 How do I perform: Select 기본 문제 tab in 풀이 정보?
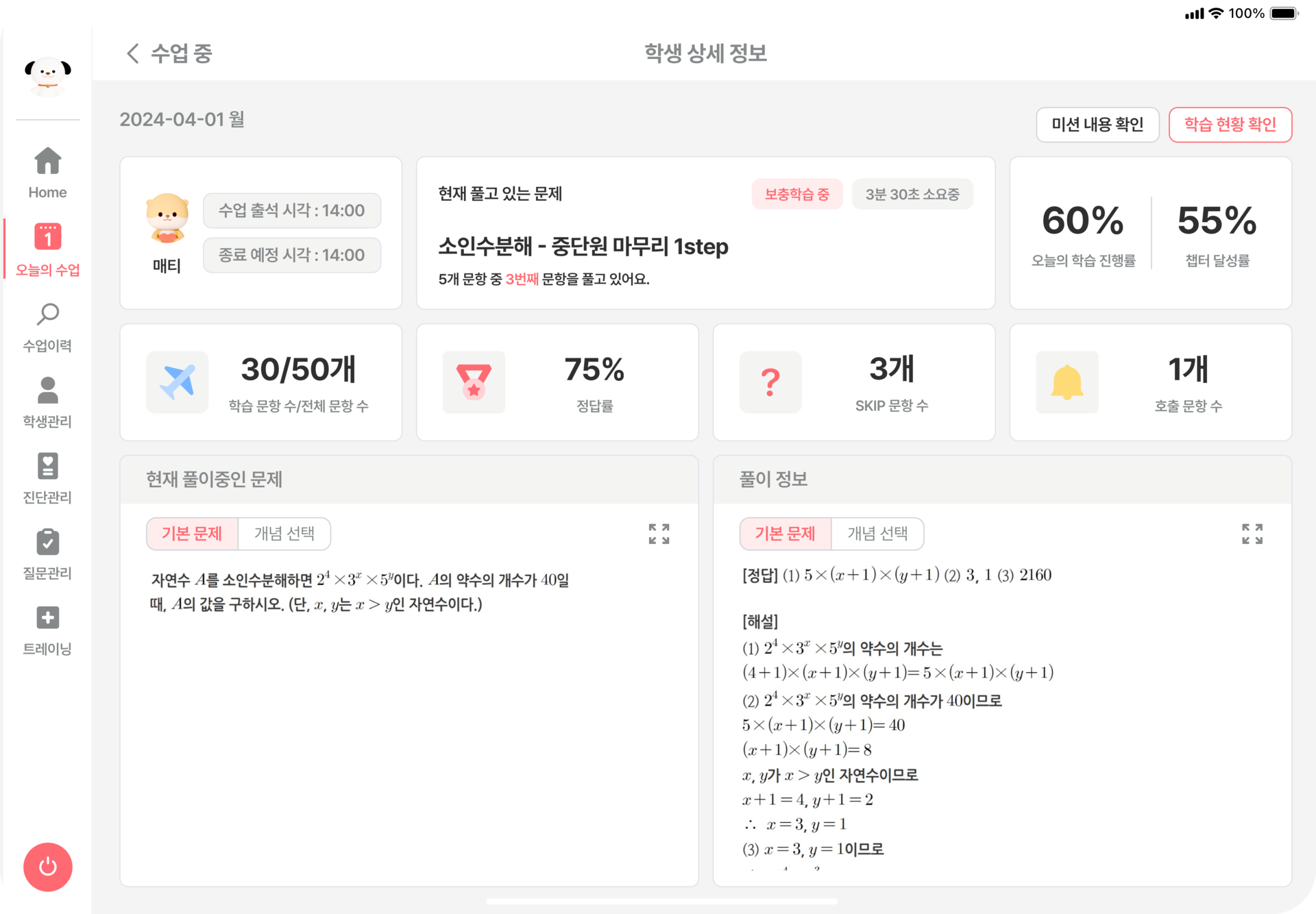coord(785,534)
